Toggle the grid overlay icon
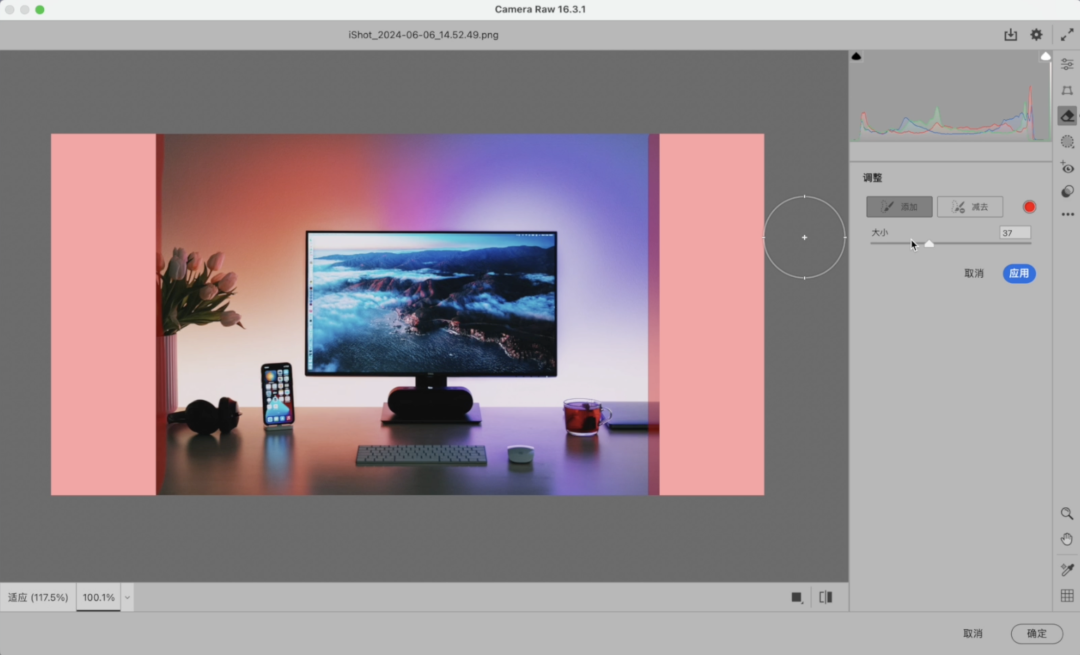The width and height of the screenshot is (1080, 655). click(1067, 596)
